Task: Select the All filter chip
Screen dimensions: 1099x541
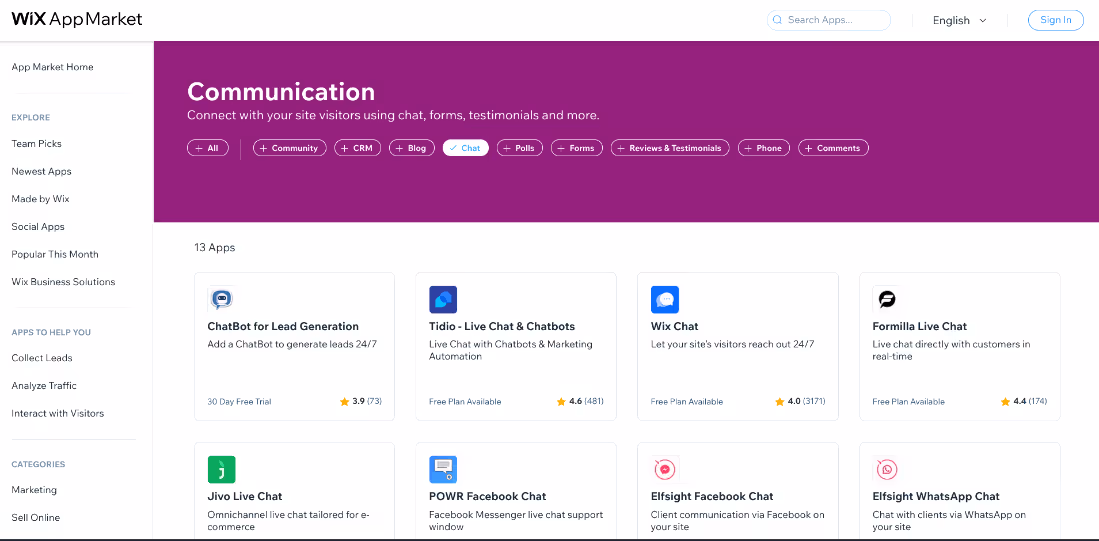Action: (x=207, y=148)
